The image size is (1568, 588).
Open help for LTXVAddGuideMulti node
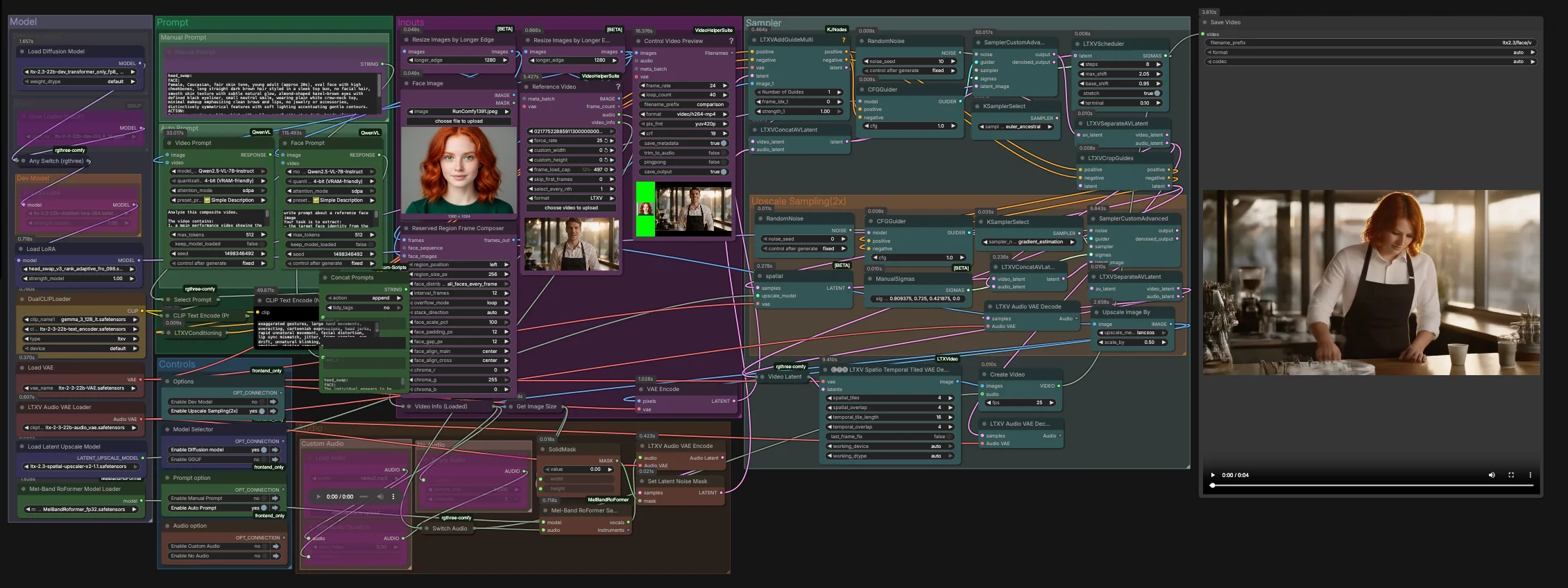[843, 40]
